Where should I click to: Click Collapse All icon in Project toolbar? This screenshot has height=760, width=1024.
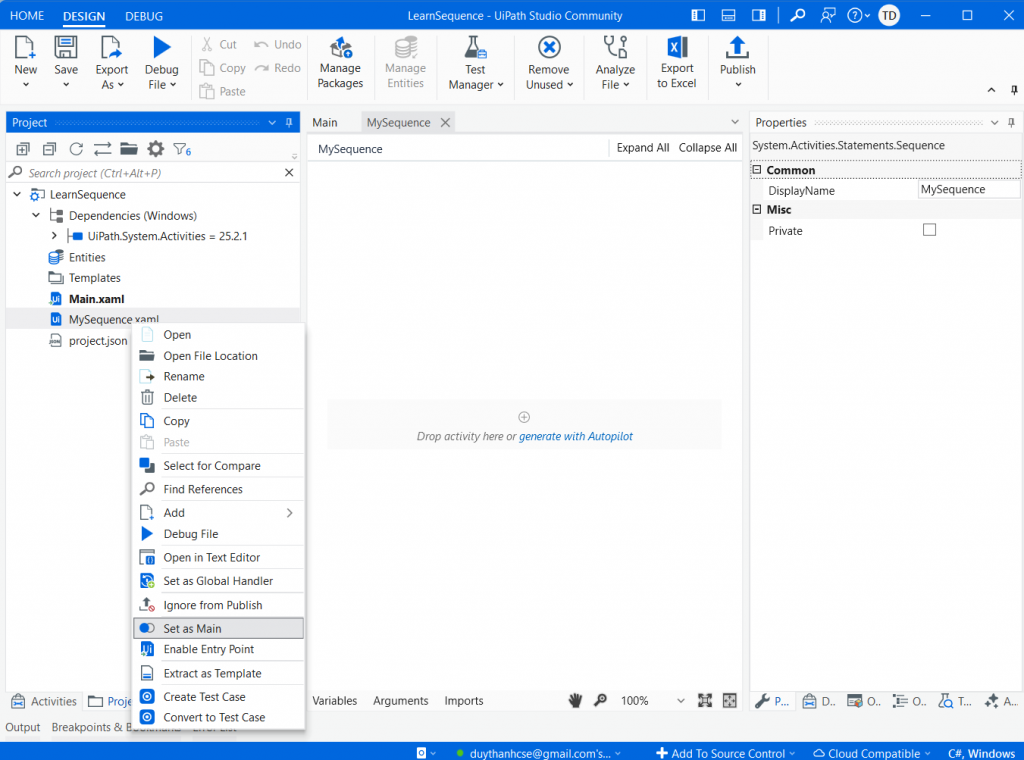(x=49, y=150)
